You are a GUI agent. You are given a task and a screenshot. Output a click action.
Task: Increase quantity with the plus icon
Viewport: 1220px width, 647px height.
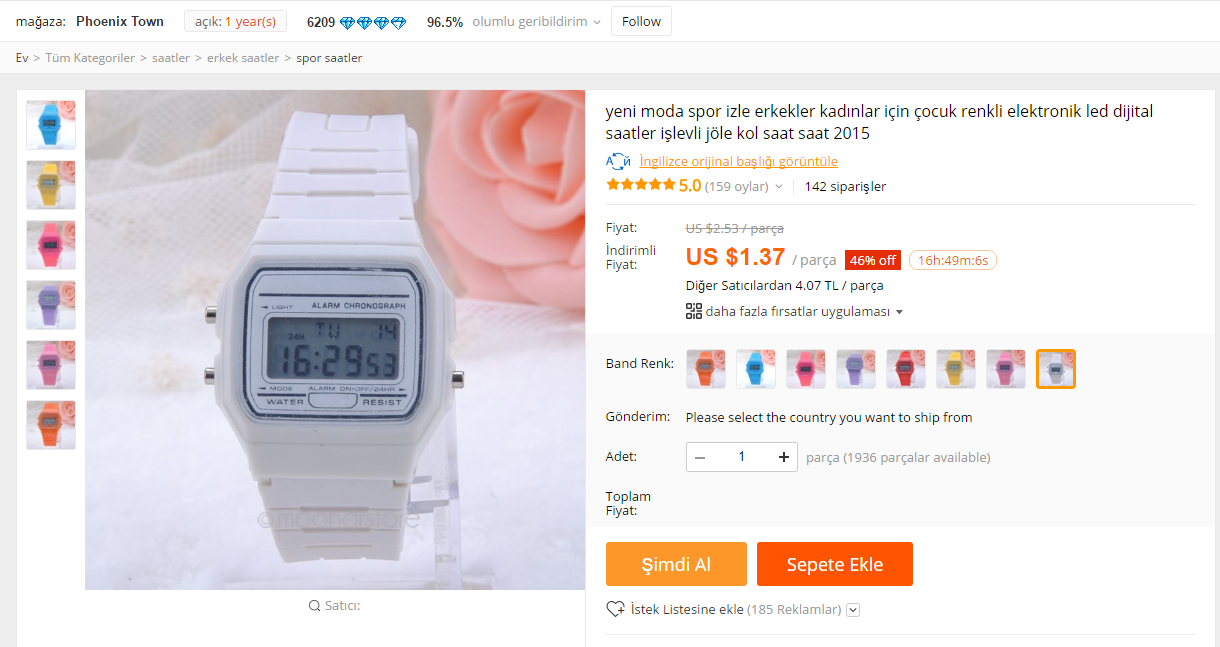784,457
